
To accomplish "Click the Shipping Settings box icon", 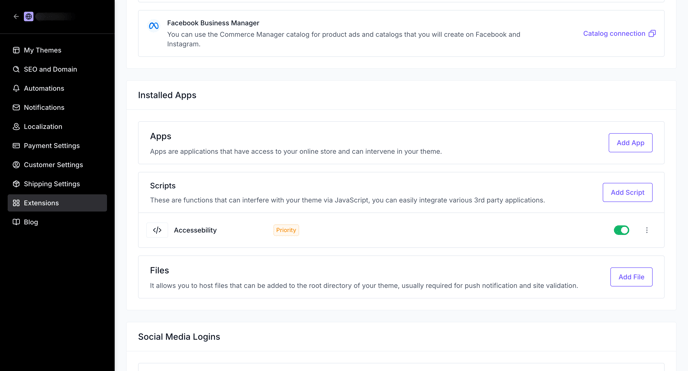I will 16,184.
